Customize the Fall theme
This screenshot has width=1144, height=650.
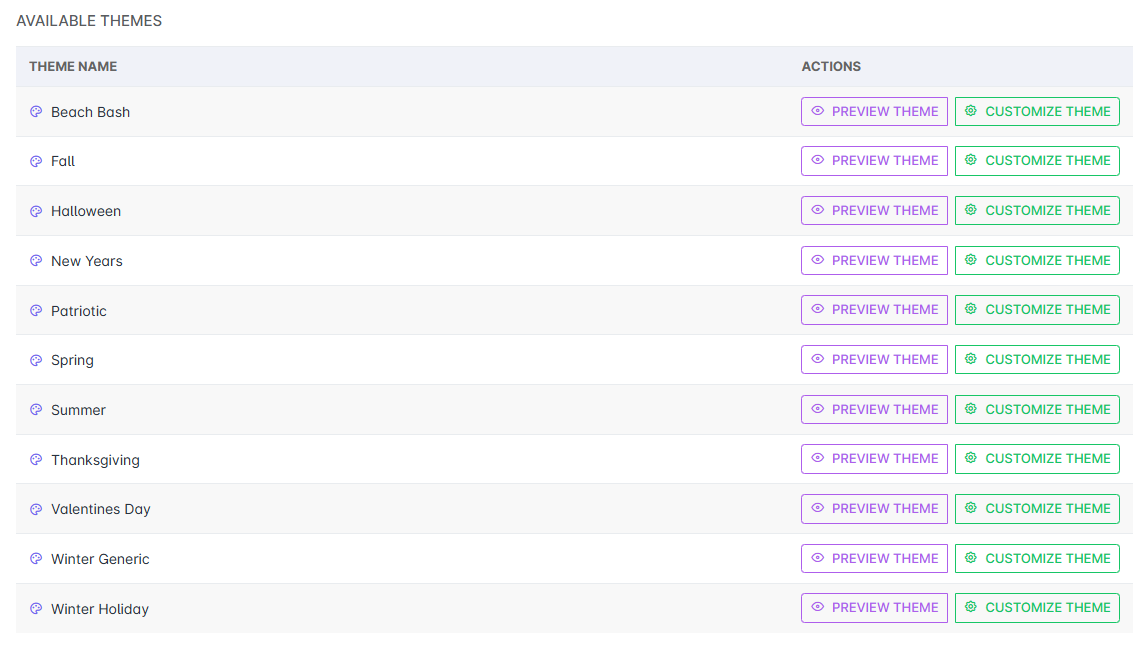point(1037,161)
